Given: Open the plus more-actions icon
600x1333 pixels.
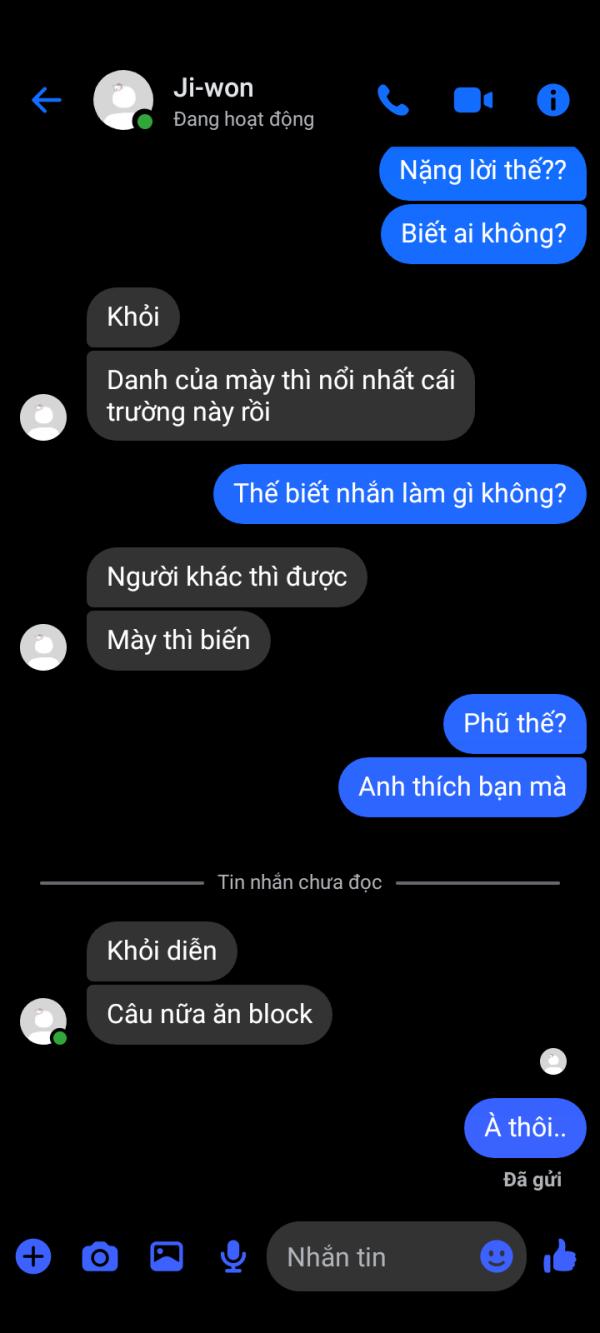Looking at the screenshot, I should coord(33,1255).
